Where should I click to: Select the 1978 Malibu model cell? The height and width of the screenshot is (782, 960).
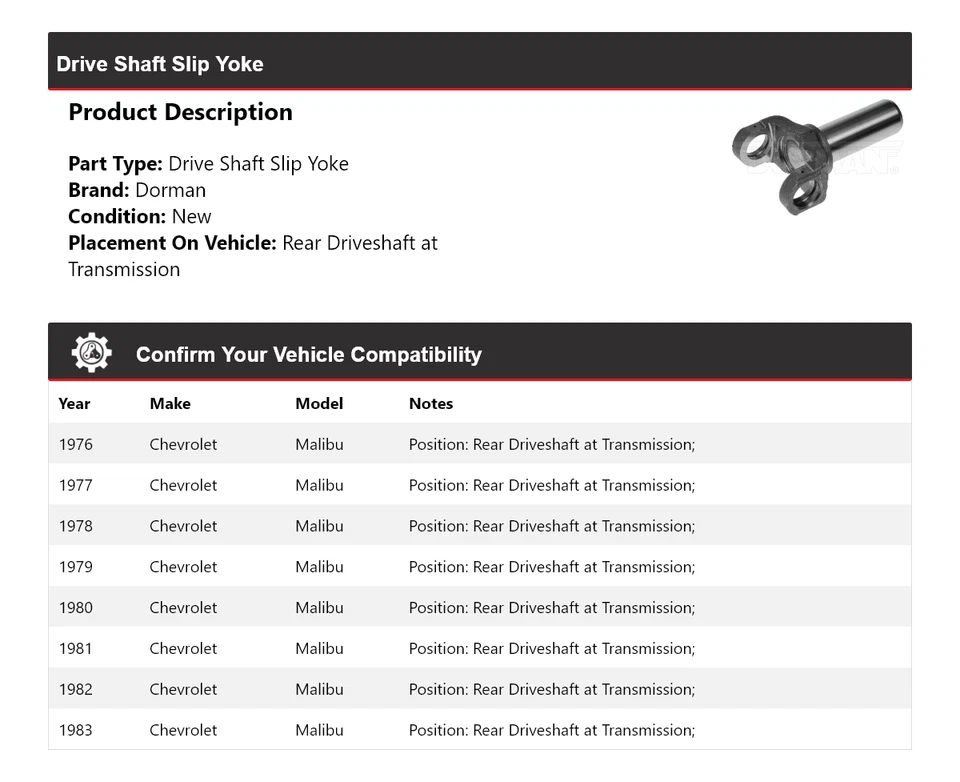pos(319,526)
